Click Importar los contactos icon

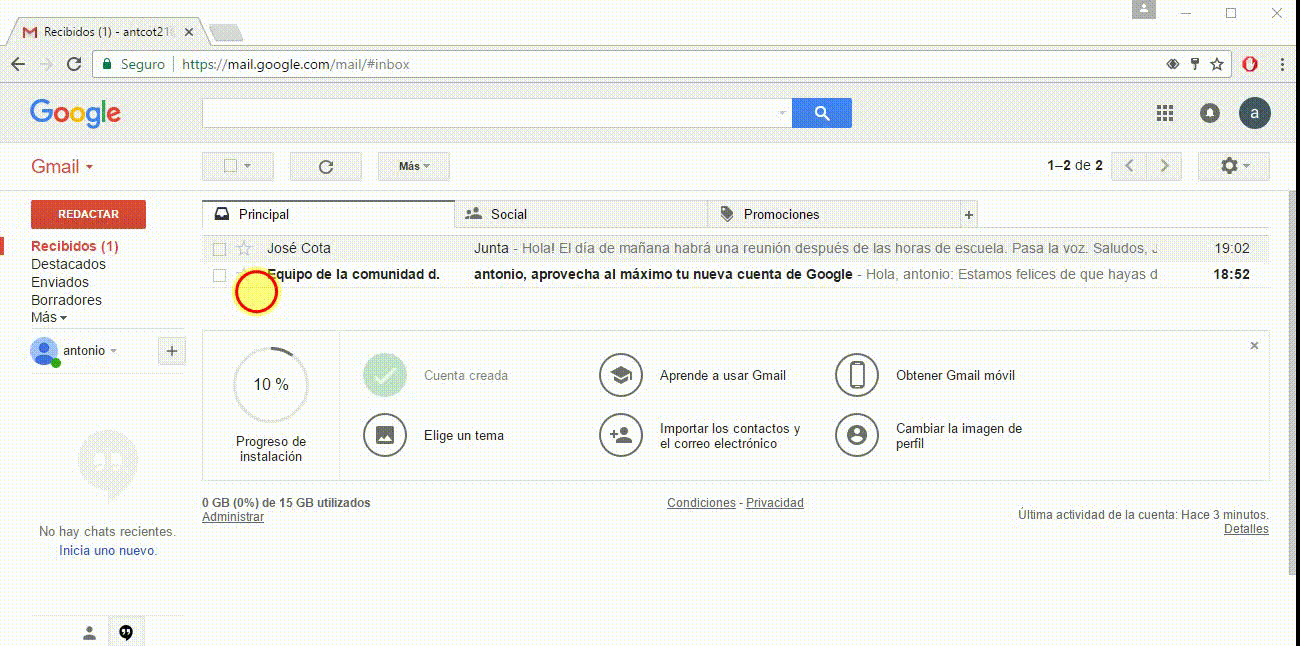point(621,435)
